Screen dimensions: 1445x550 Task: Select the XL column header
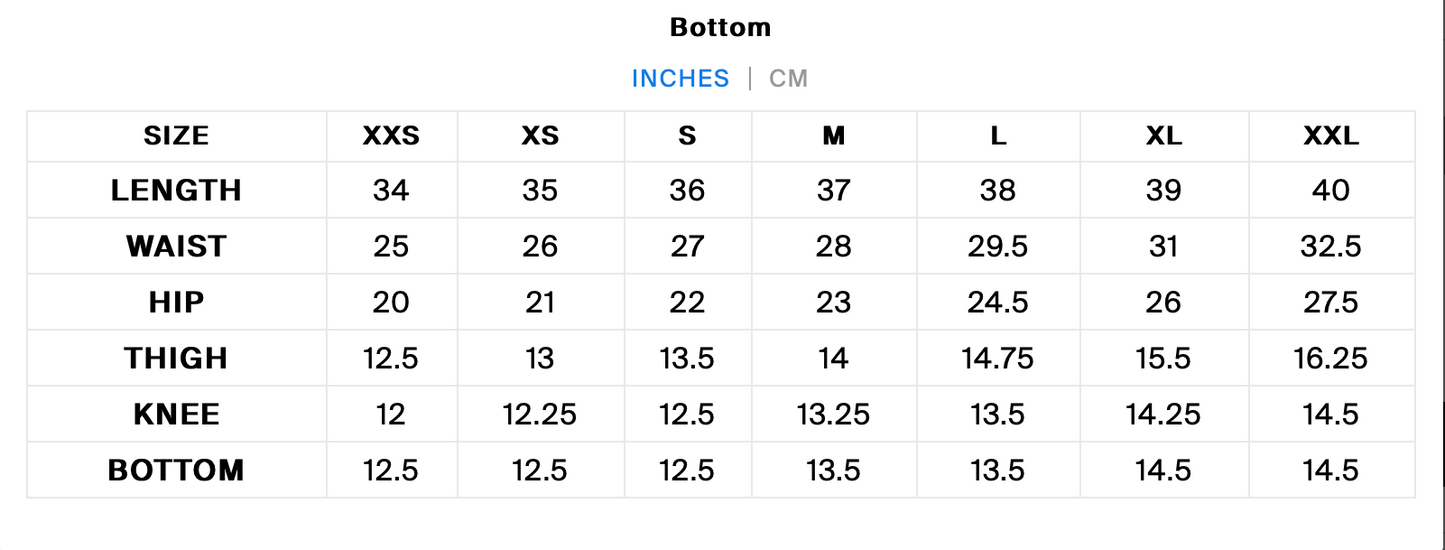coord(1163,135)
